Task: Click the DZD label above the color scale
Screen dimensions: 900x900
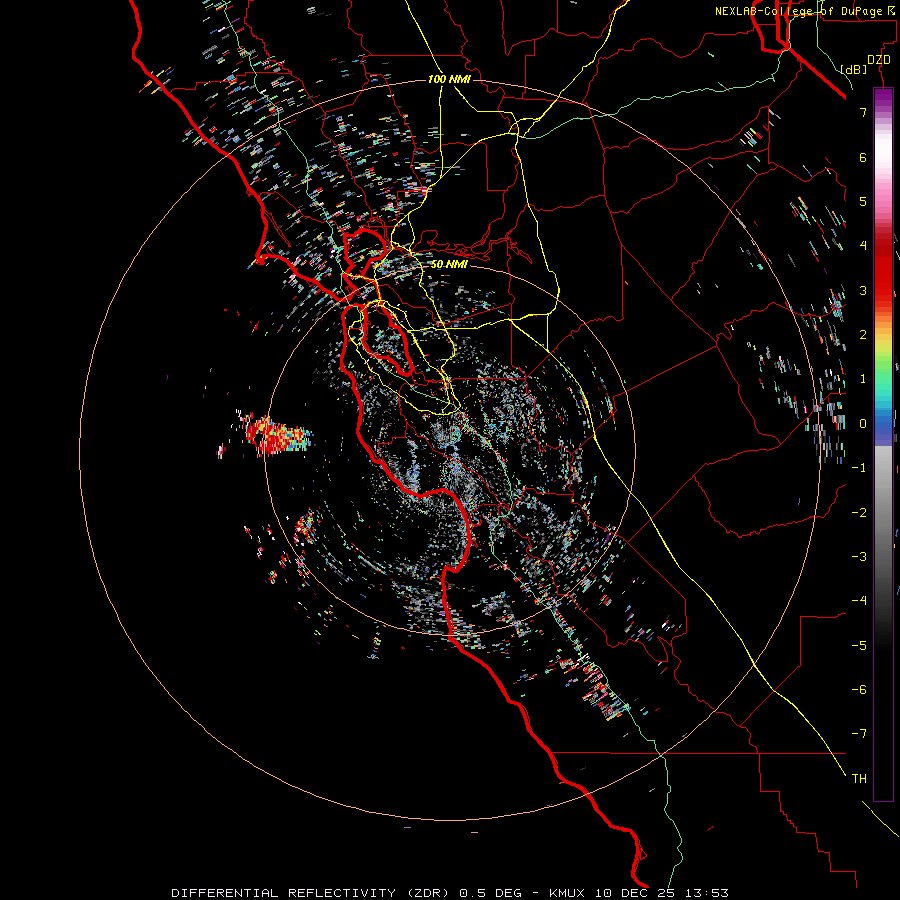Action: coord(879,60)
